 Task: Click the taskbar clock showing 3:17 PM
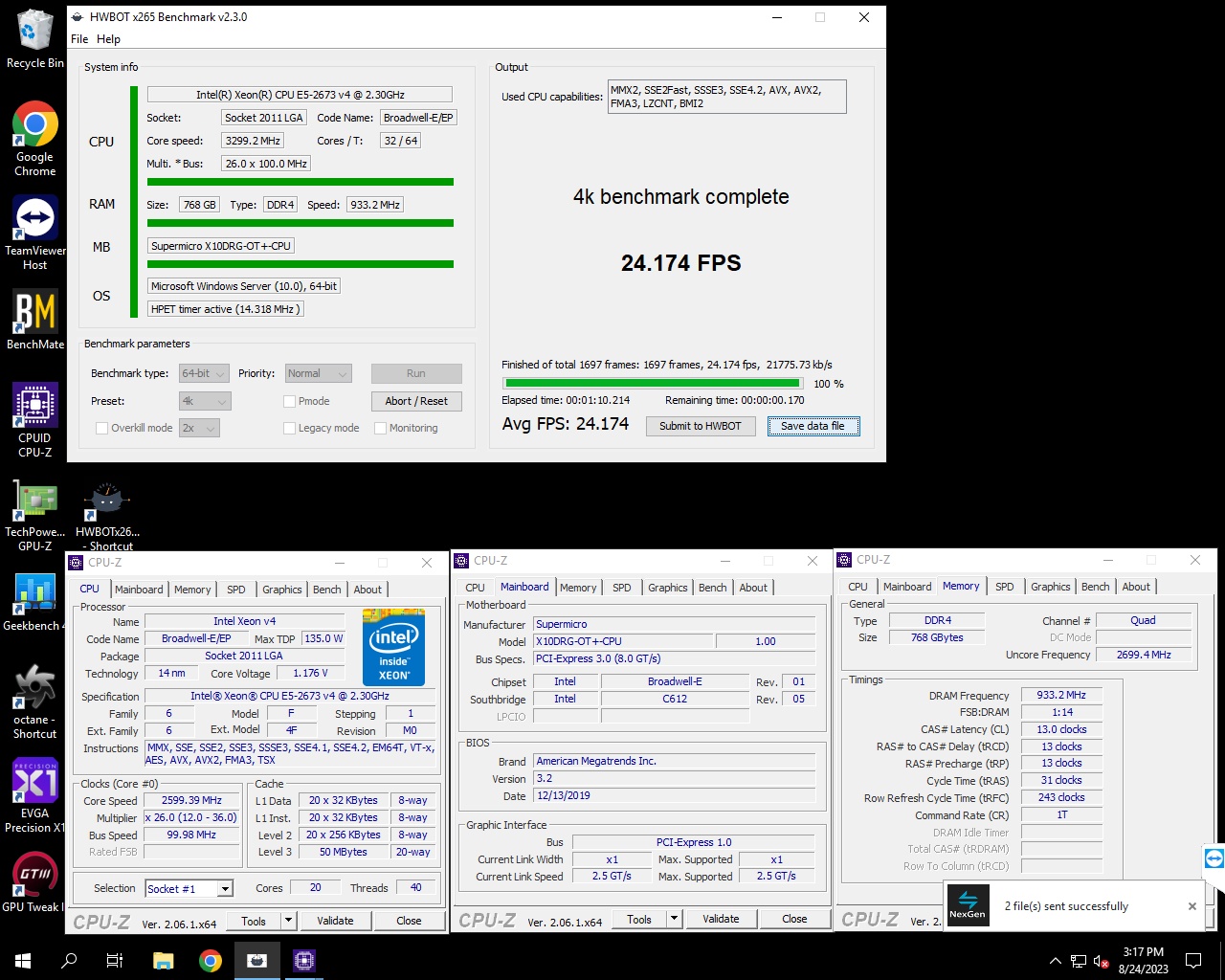pos(1143,961)
